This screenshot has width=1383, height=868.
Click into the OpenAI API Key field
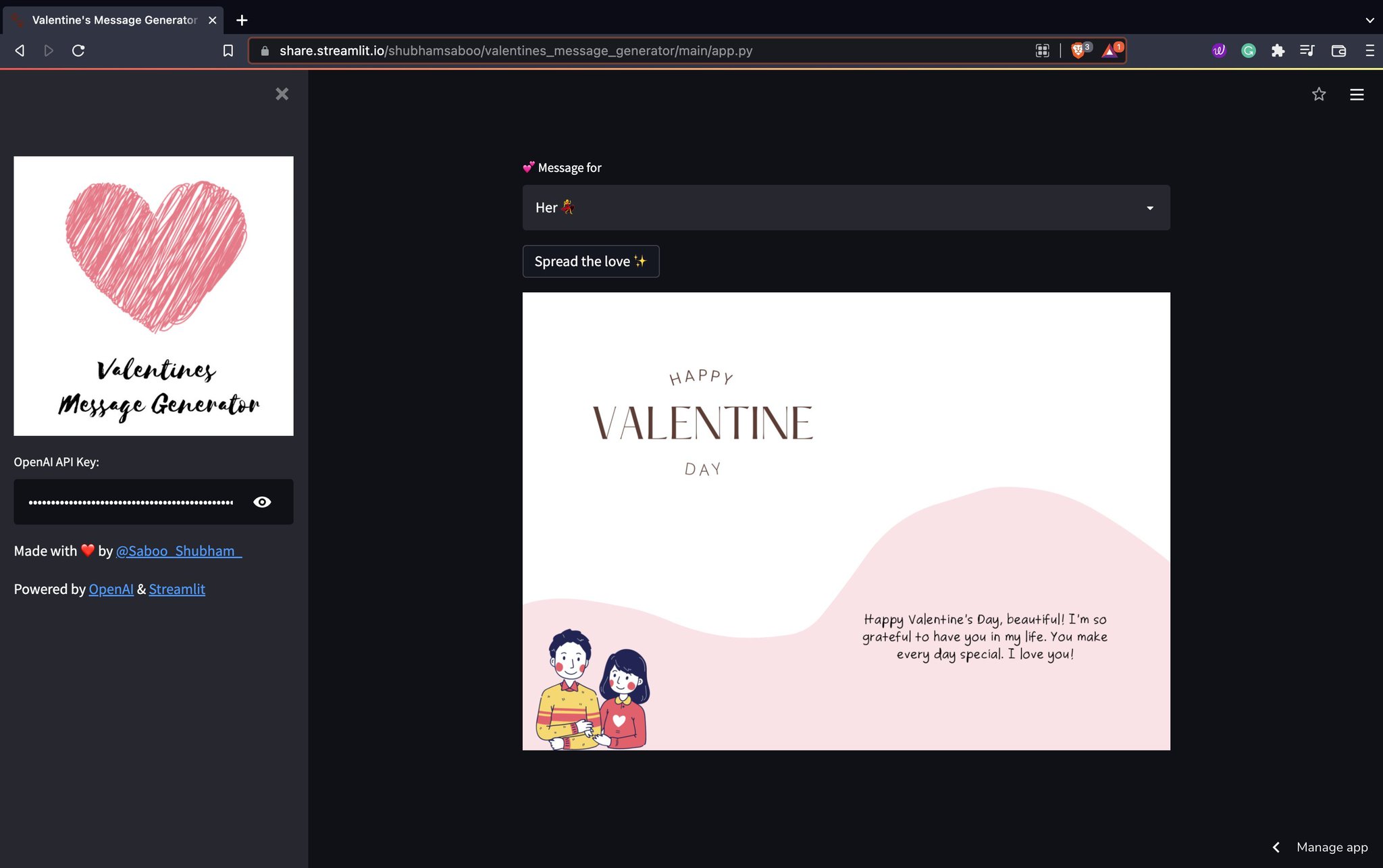coord(132,502)
